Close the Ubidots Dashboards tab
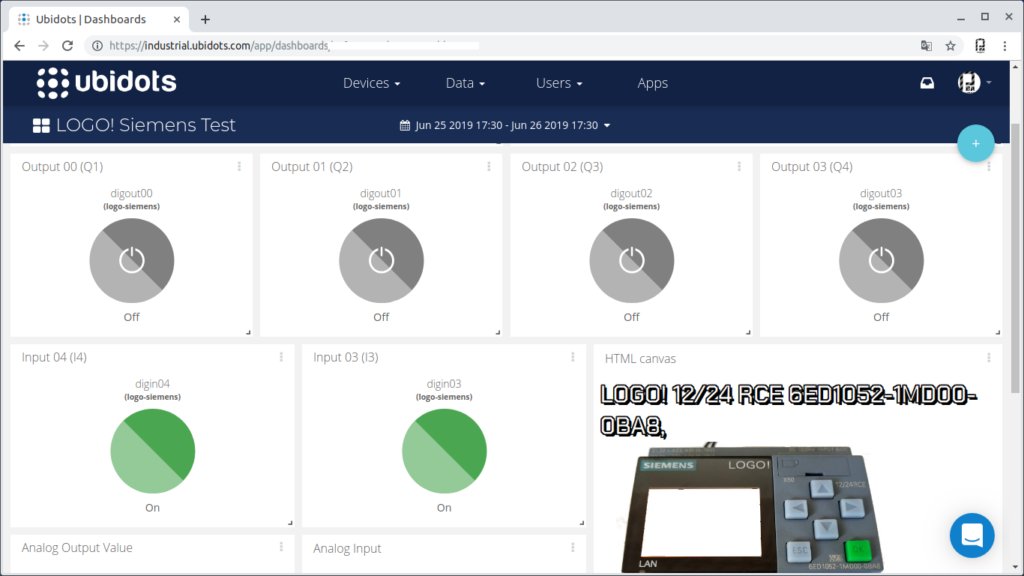 click(x=176, y=20)
